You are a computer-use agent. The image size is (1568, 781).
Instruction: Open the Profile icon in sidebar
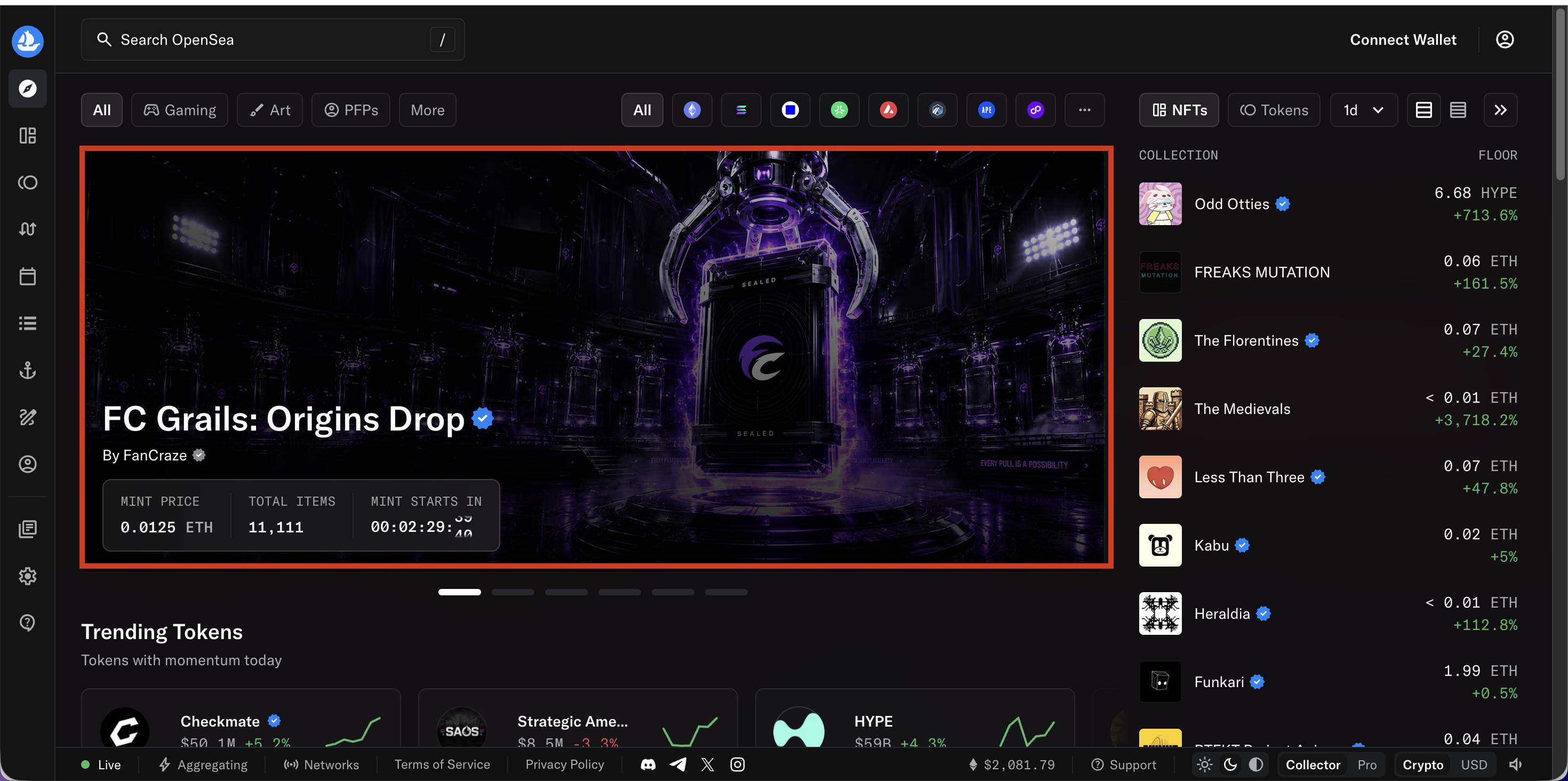click(27, 464)
